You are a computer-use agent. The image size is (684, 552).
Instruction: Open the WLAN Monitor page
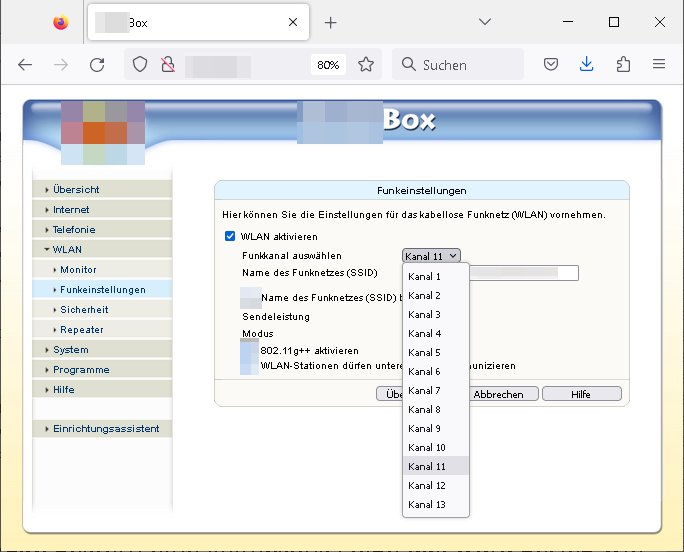pyautogui.click(x=102, y=270)
